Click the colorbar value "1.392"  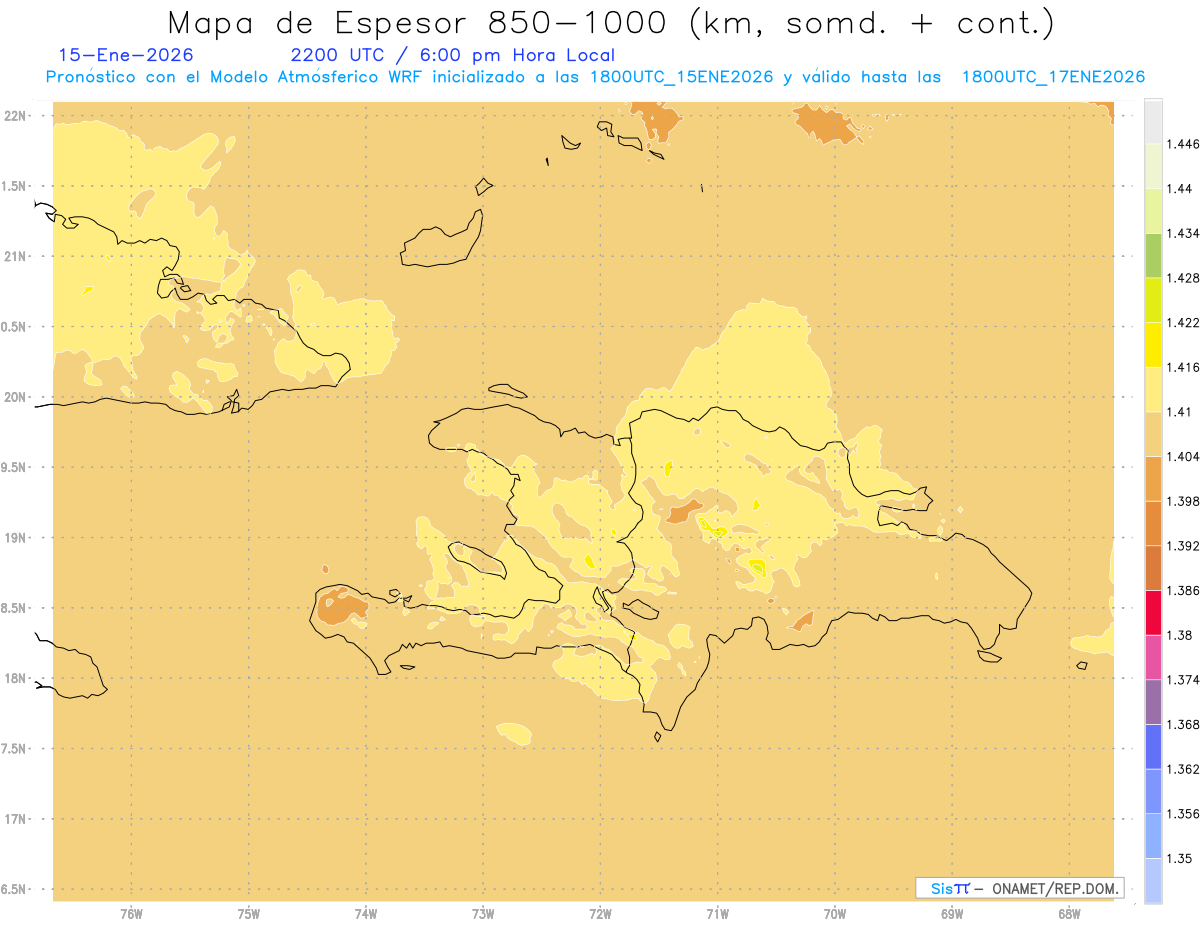pyautogui.click(x=1185, y=546)
